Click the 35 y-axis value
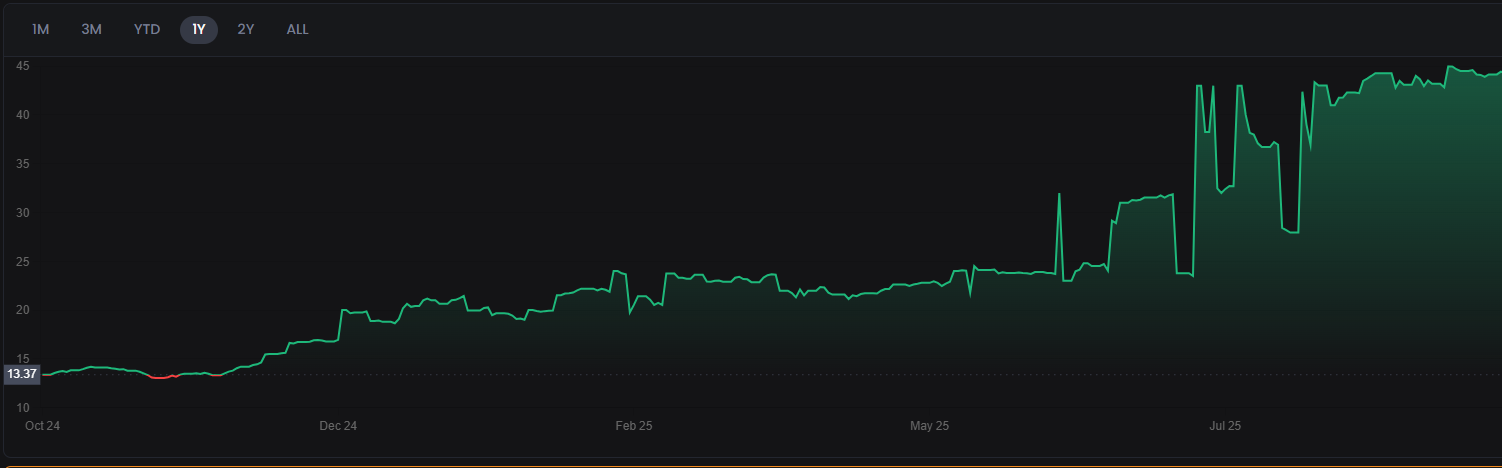The width and height of the screenshot is (1502, 468). 22,164
